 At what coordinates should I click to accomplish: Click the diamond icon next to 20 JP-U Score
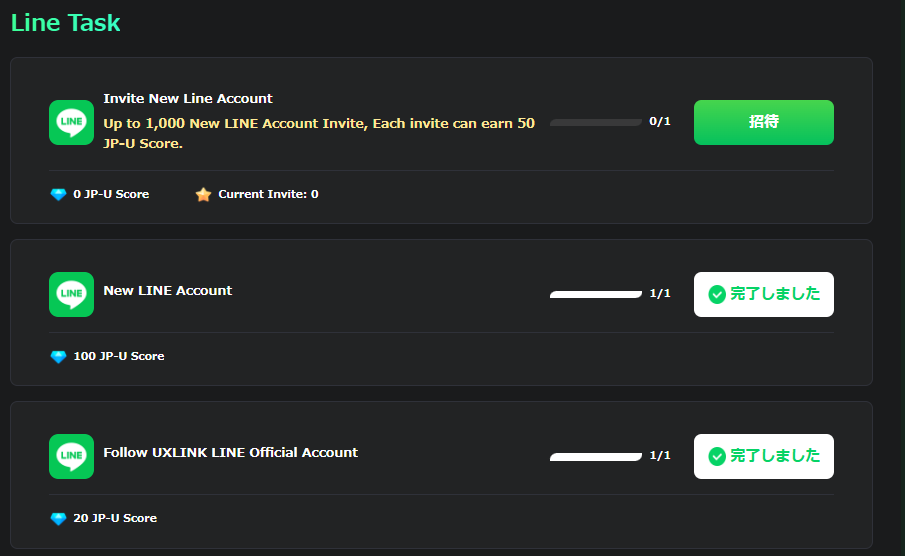click(58, 518)
